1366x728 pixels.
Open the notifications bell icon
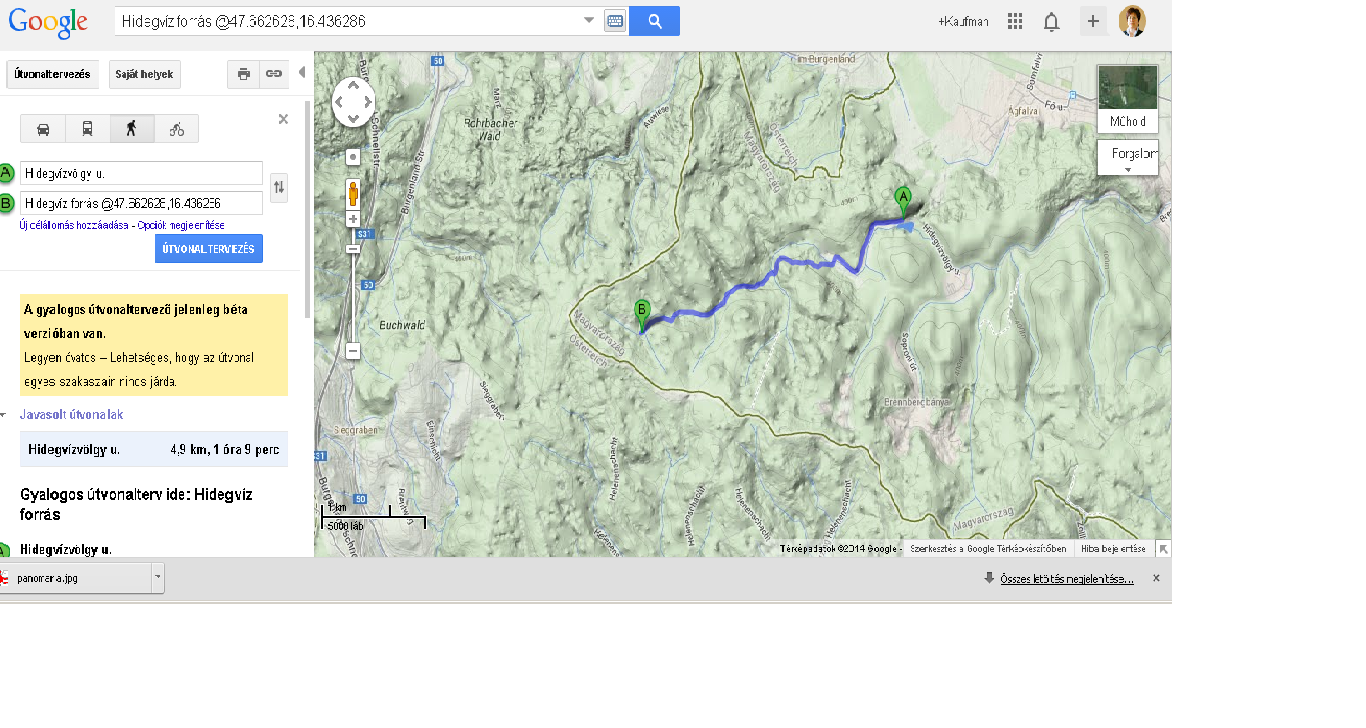[1051, 22]
